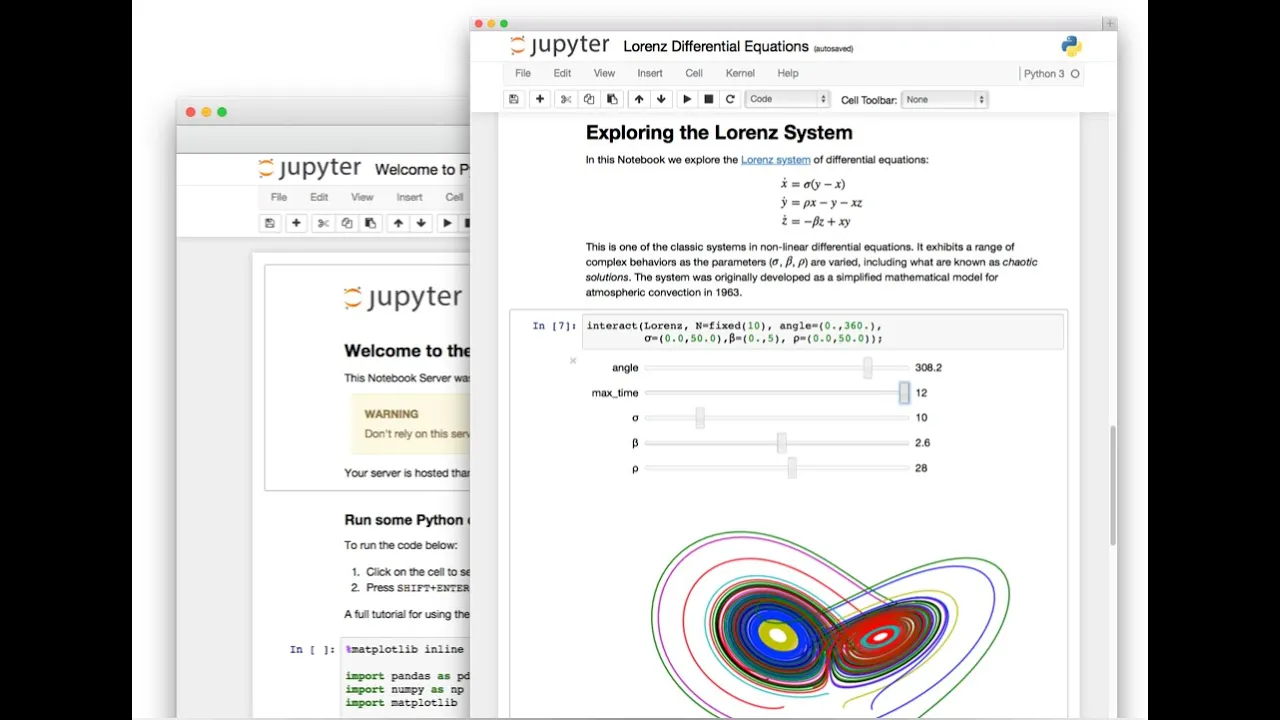Open the Cell Toolbar None dropdown
1280x720 pixels.
coord(944,99)
